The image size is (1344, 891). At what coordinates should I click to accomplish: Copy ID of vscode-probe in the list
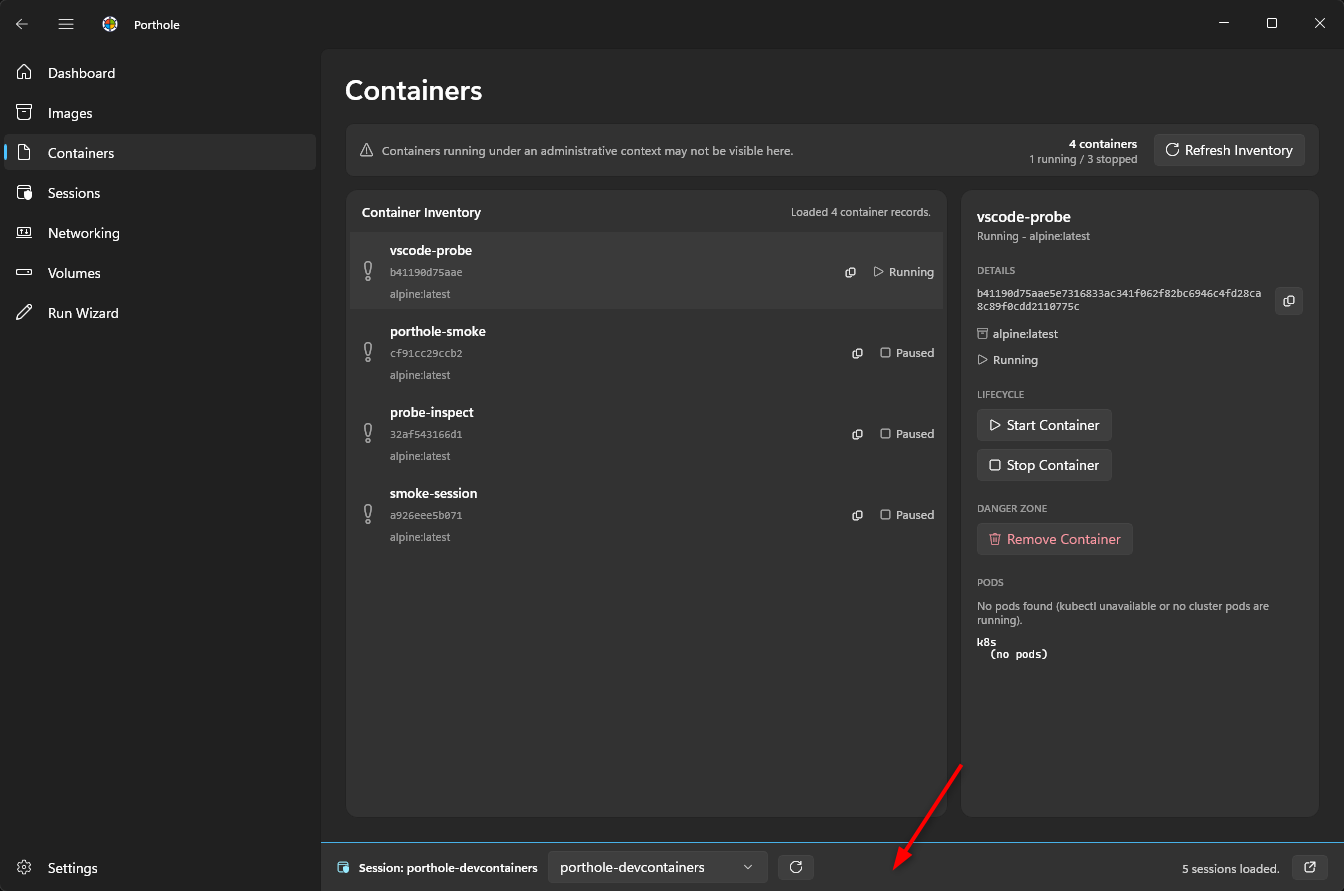(851, 272)
